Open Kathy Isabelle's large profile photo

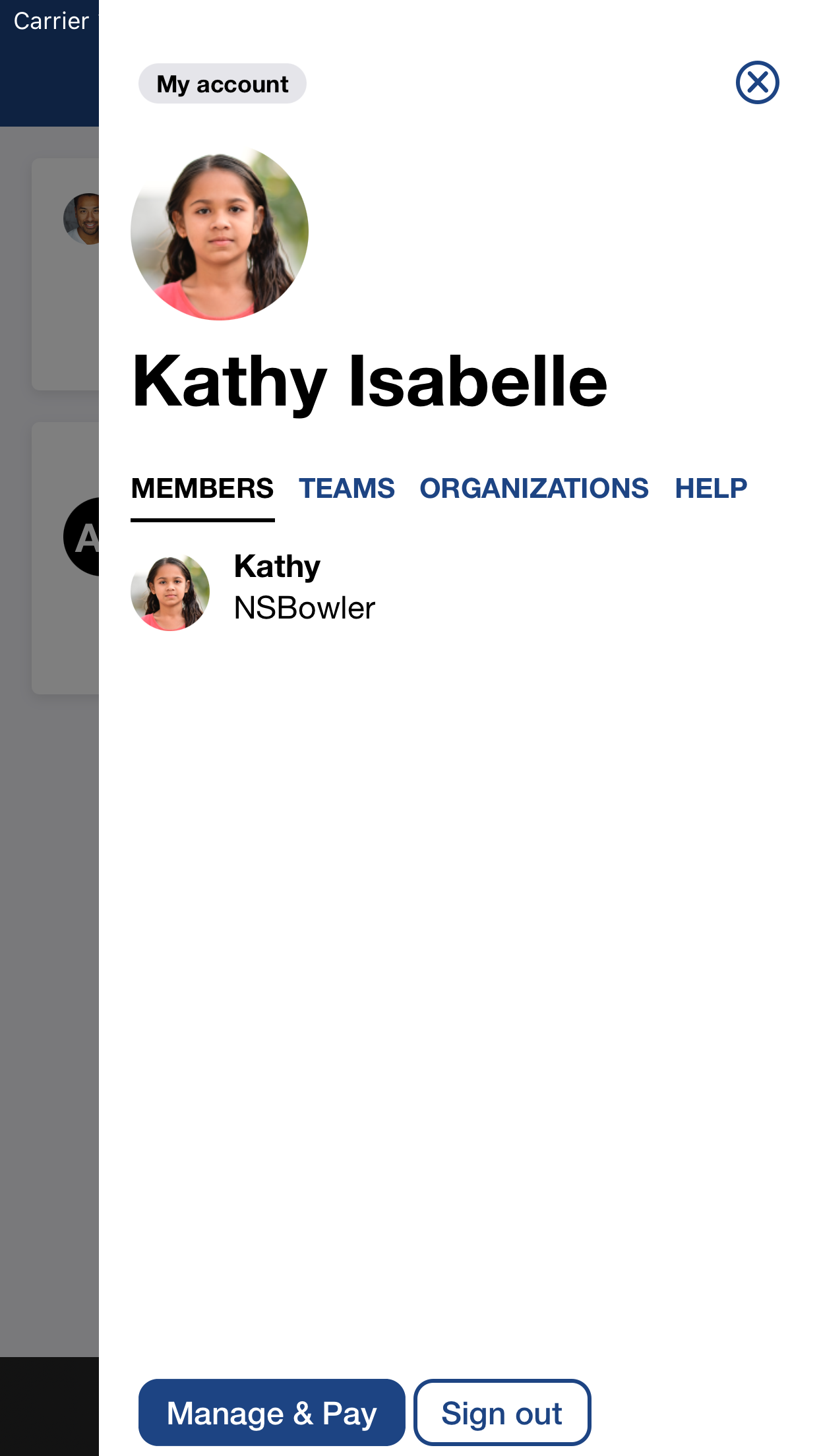pos(220,232)
